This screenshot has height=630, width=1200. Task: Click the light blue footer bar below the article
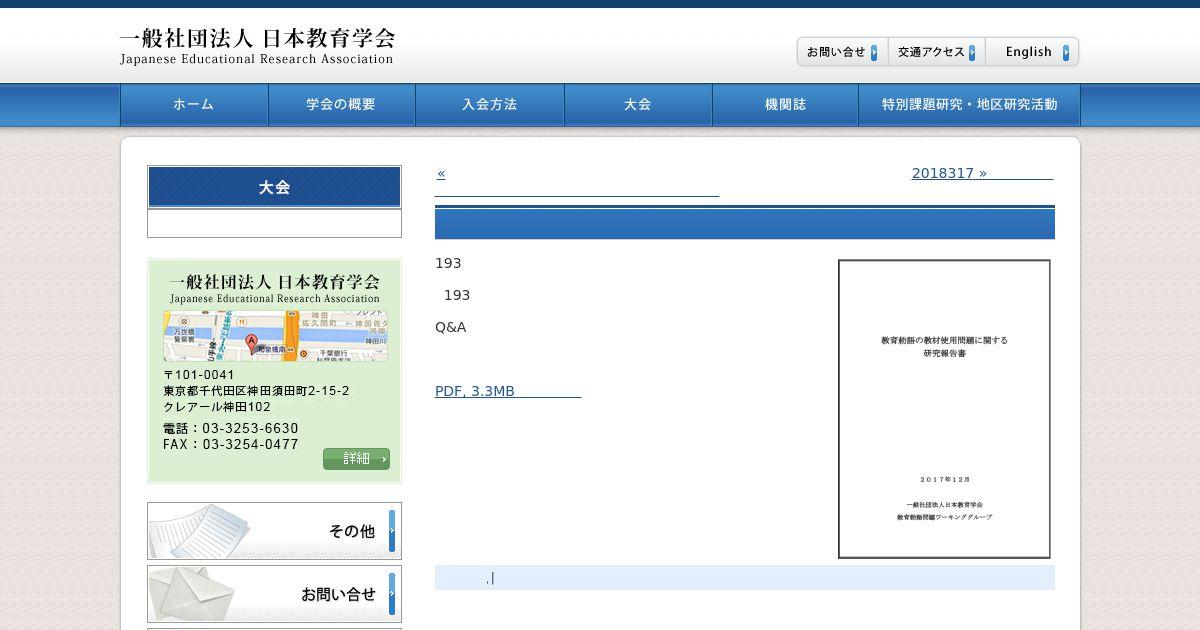coord(745,577)
